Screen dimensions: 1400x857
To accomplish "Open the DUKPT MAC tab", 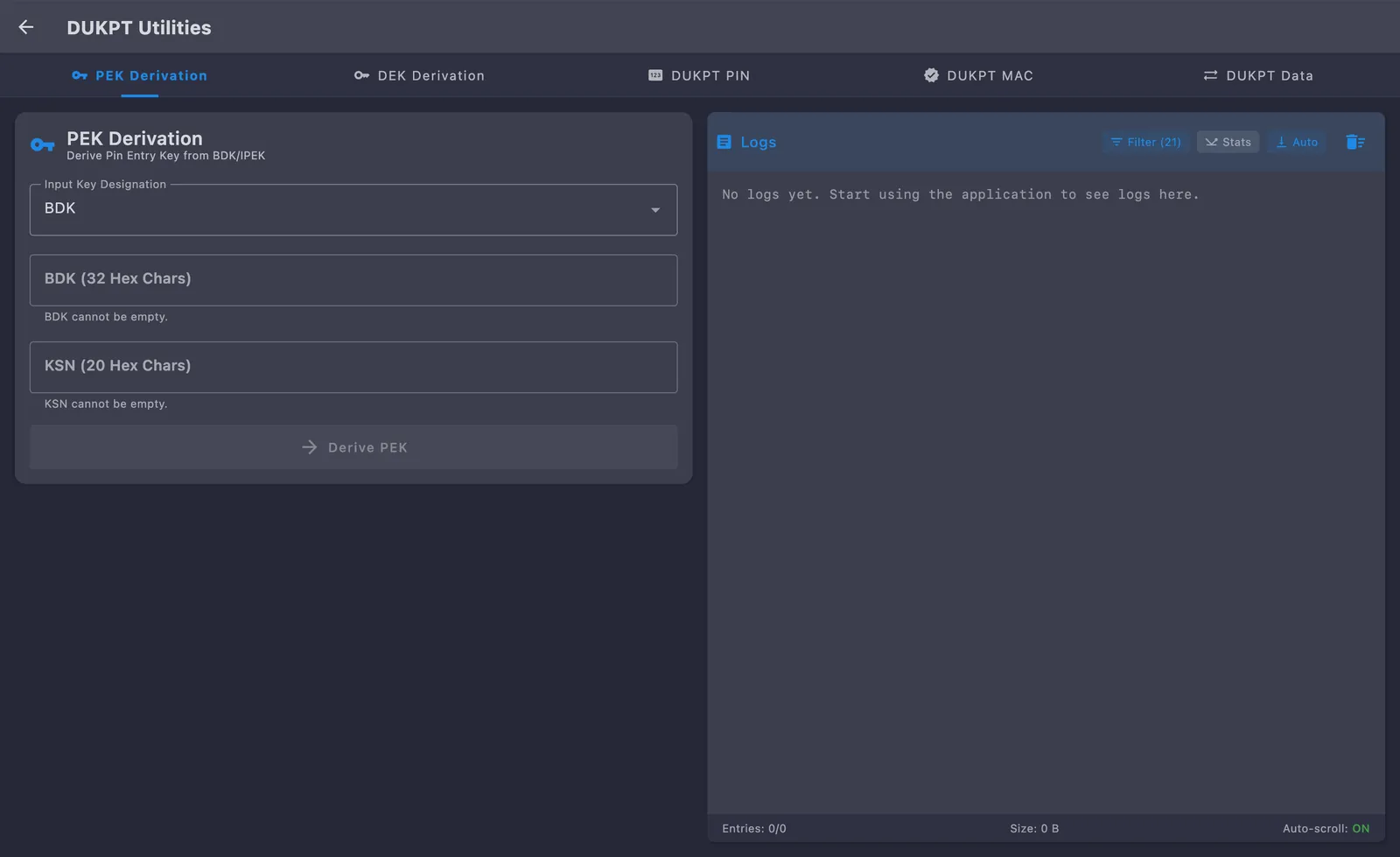I will coord(979,75).
